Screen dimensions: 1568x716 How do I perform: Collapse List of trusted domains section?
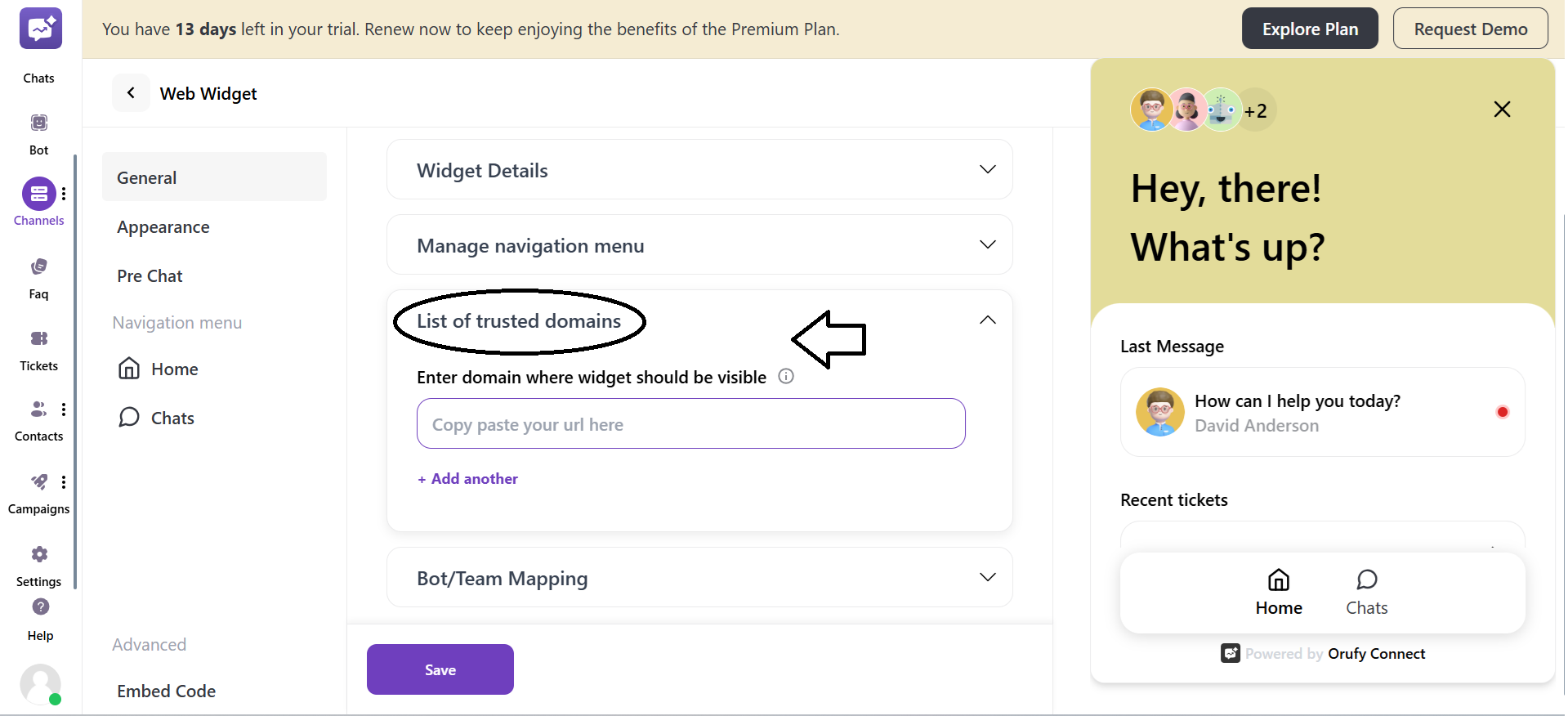[x=987, y=320]
